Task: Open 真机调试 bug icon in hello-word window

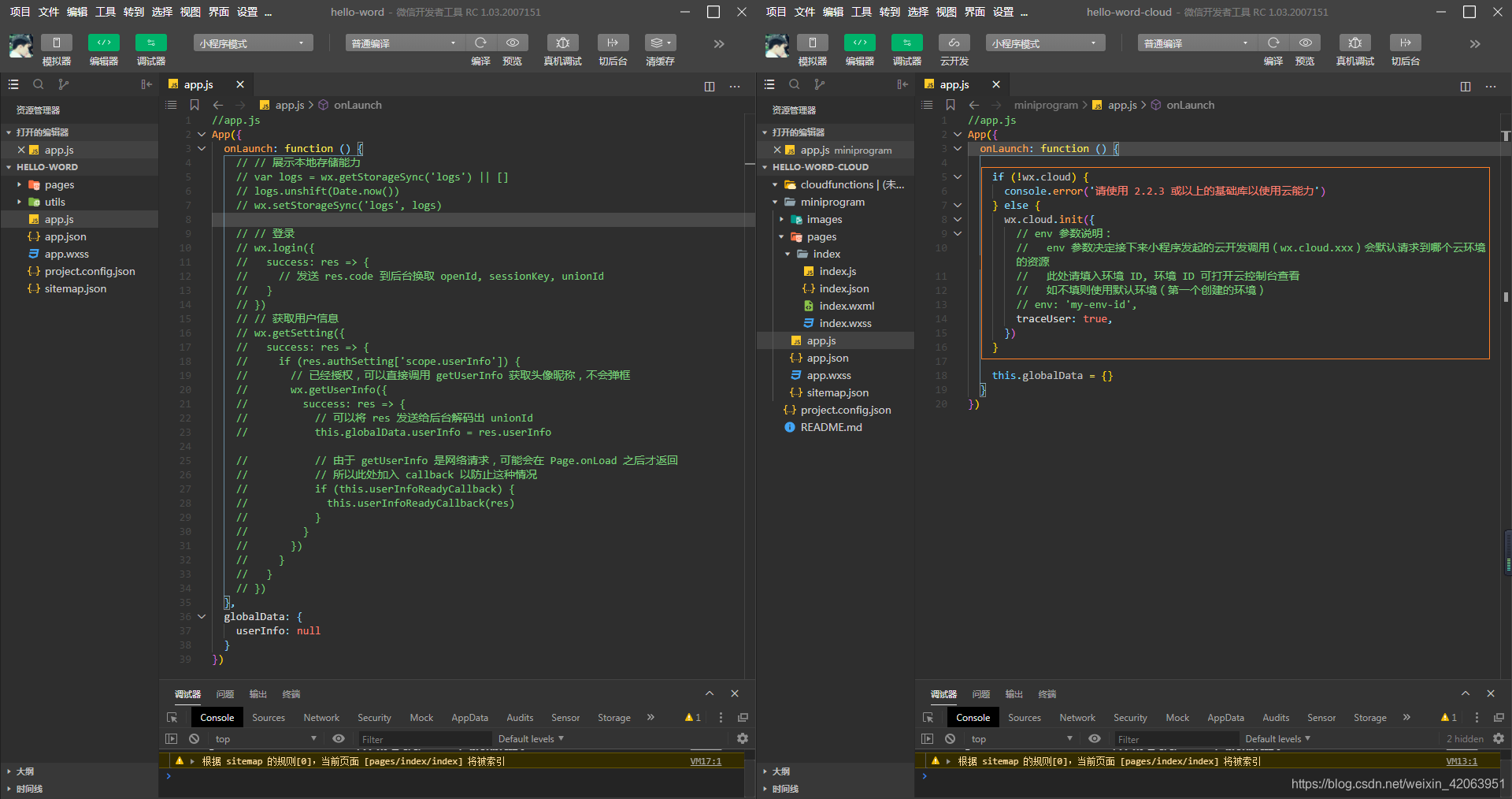Action: [562, 43]
